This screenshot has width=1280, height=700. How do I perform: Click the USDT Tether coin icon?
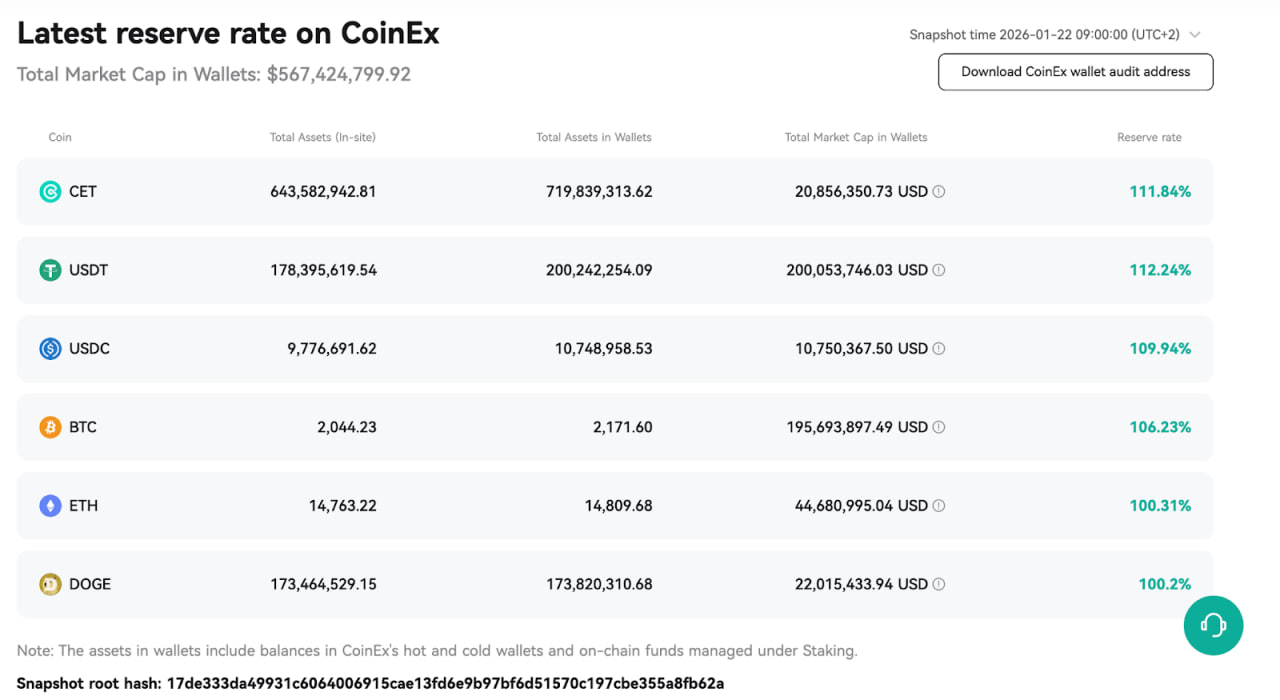pyautogui.click(x=50, y=270)
